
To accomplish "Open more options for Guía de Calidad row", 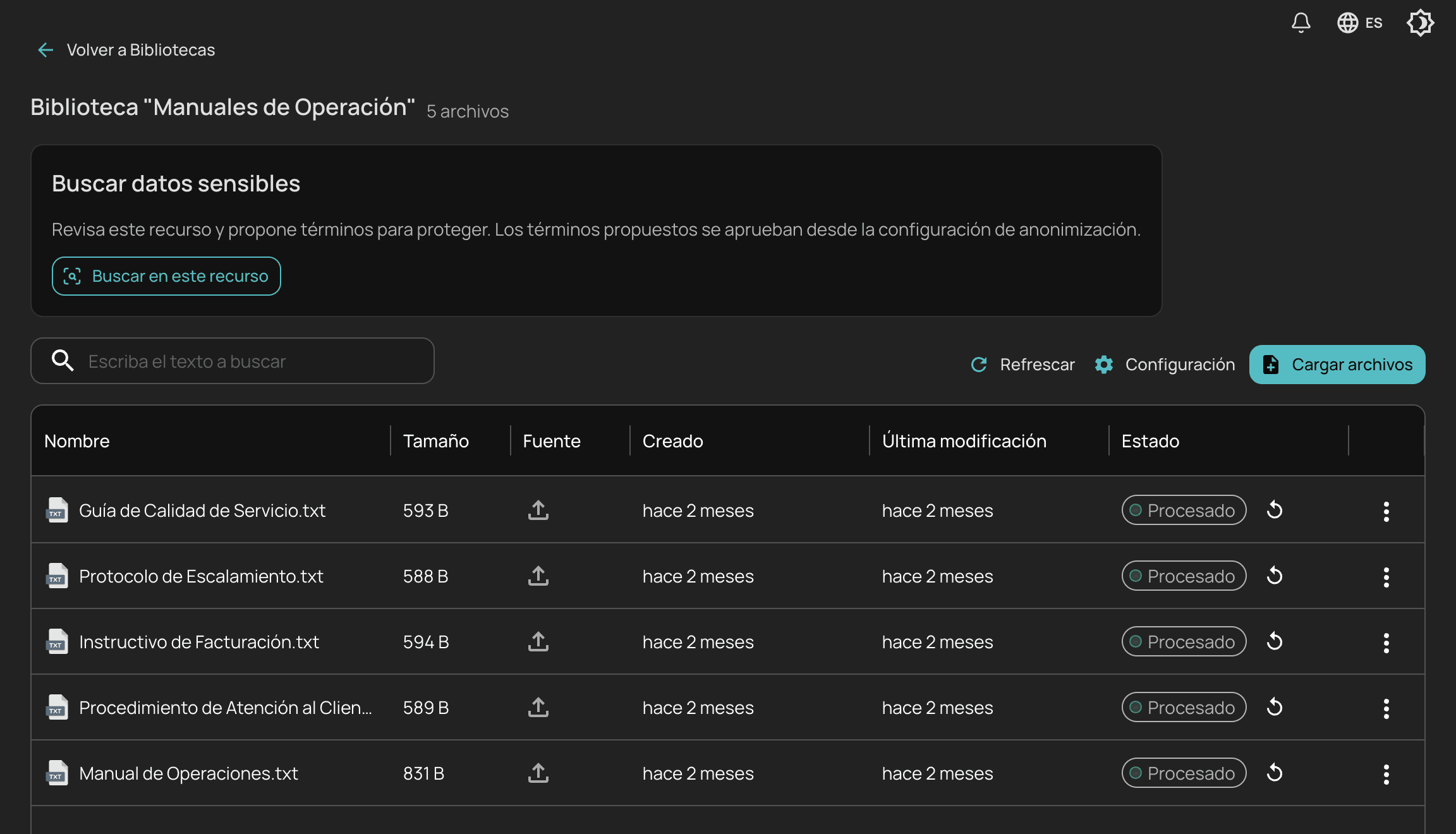I will pos(1386,511).
